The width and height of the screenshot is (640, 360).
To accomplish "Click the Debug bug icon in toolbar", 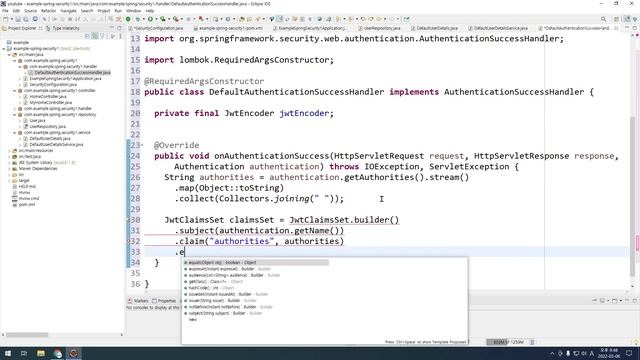I will click(x=138, y=19).
